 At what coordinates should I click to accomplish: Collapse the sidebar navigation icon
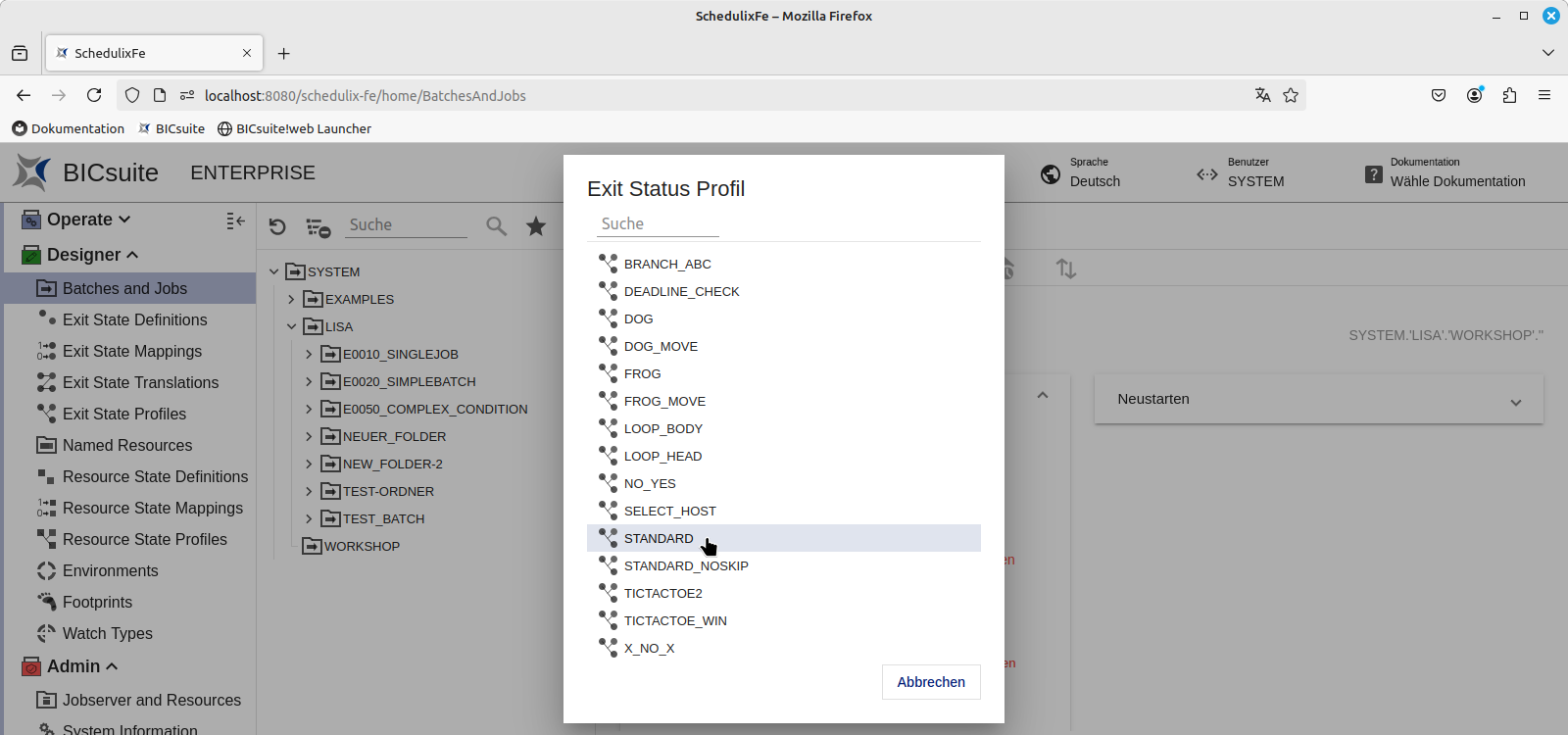tap(235, 220)
